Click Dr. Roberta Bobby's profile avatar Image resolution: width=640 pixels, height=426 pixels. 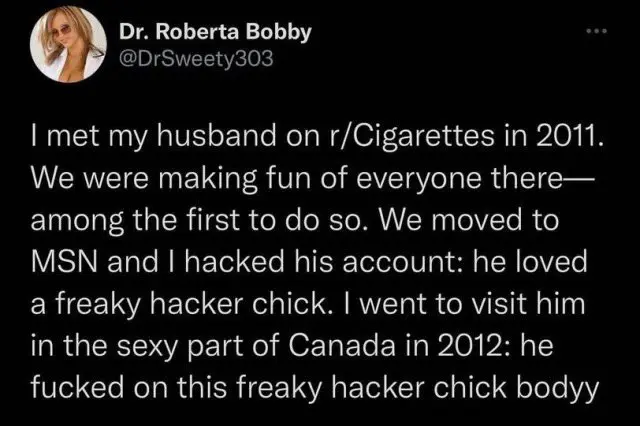click(70, 45)
